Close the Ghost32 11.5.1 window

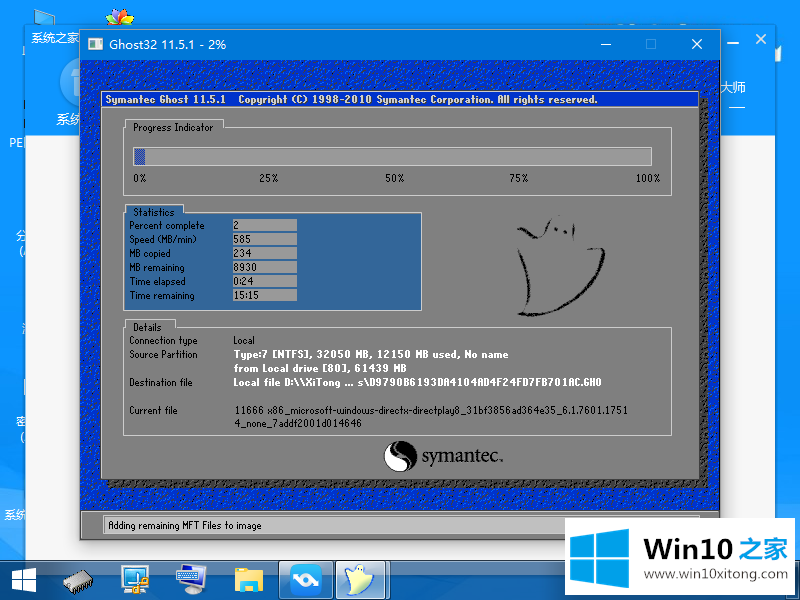[697, 44]
